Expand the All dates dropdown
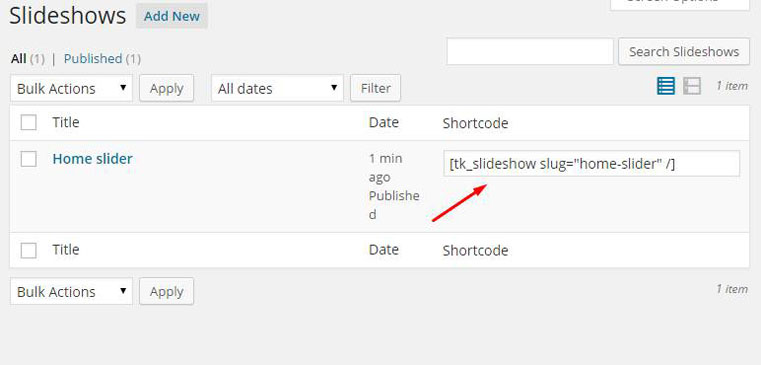The height and width of the screenshot is (365, 761). [x=277, y=88]
